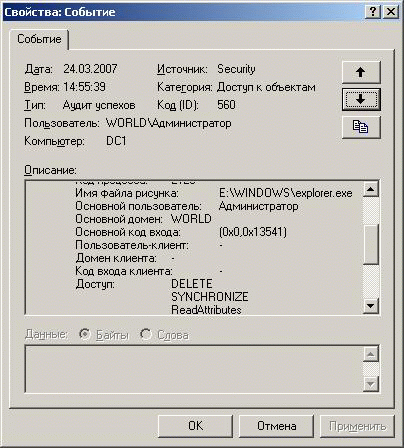Screen dimensions: 404x448
Task: Copy event details to clipboard
Action: point(361,127)
